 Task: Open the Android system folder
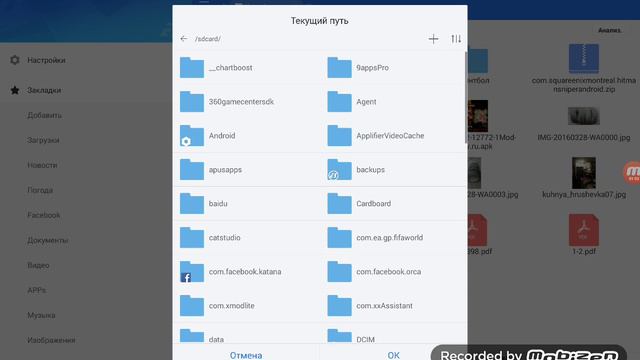[247, 136]
